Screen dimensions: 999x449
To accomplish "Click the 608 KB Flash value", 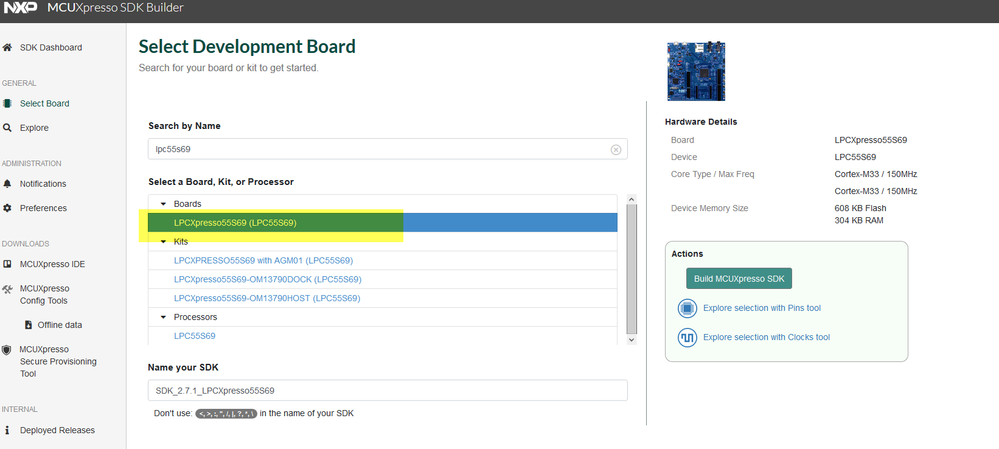I will 860,208.
